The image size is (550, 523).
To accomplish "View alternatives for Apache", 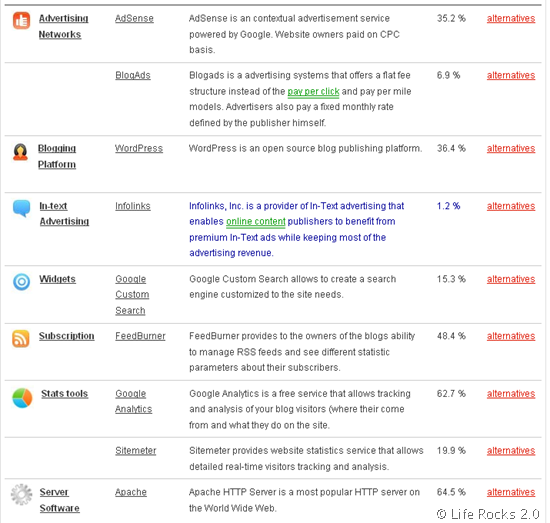I will [x=511, y=492].
